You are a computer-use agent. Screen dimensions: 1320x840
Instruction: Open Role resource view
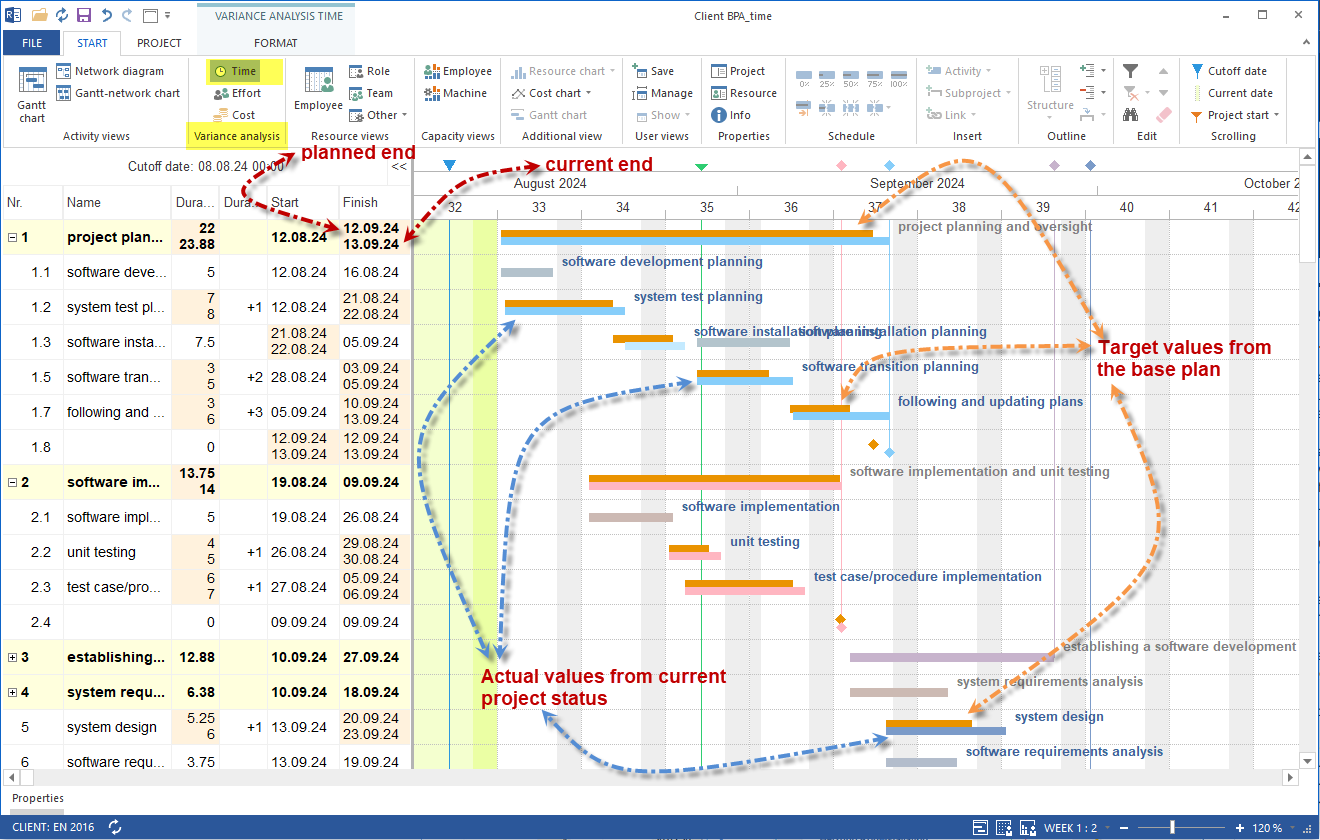(369, 71)
